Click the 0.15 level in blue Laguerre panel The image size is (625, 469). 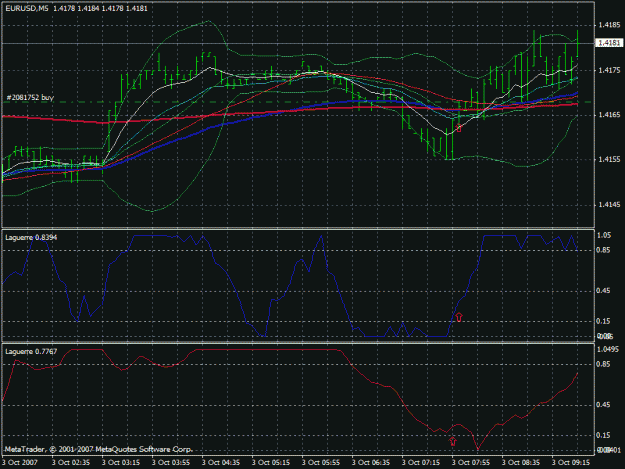click(603, 321)
